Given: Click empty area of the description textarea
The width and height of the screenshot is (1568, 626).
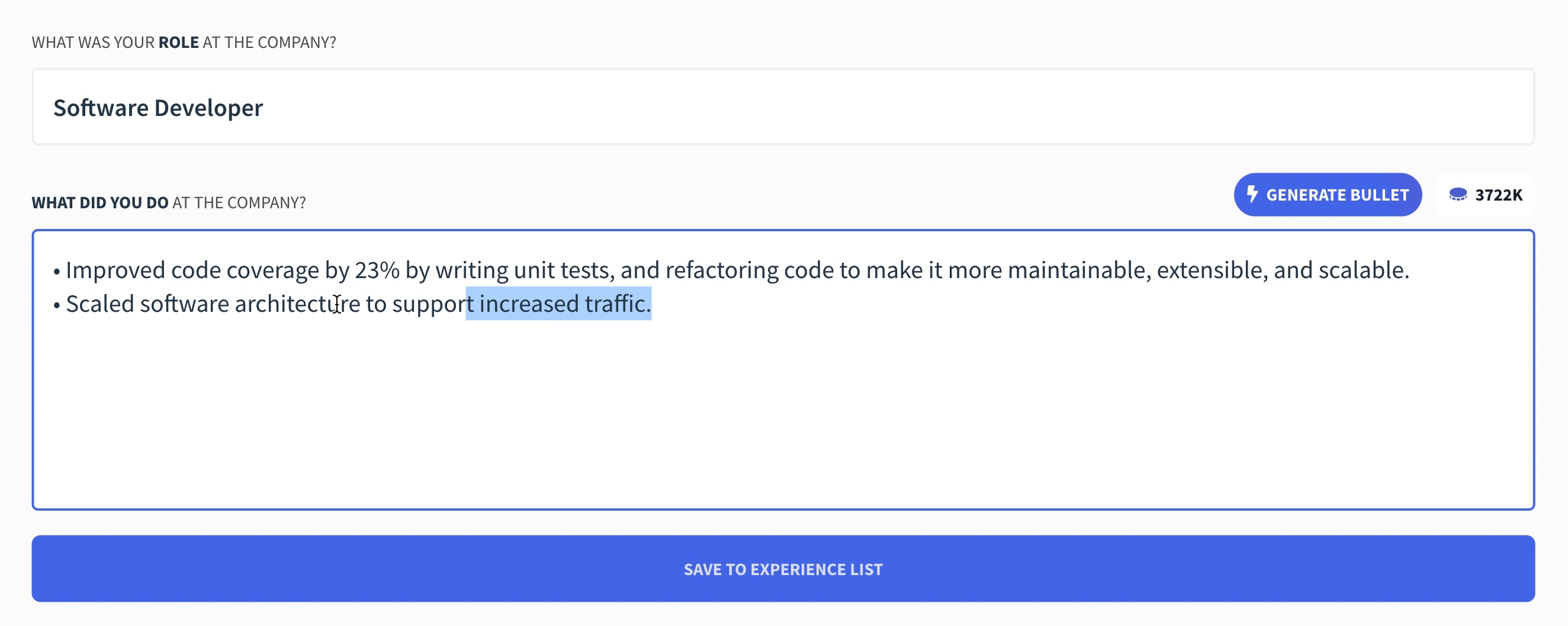Looking at the screenshot, I should coord(783,414).
